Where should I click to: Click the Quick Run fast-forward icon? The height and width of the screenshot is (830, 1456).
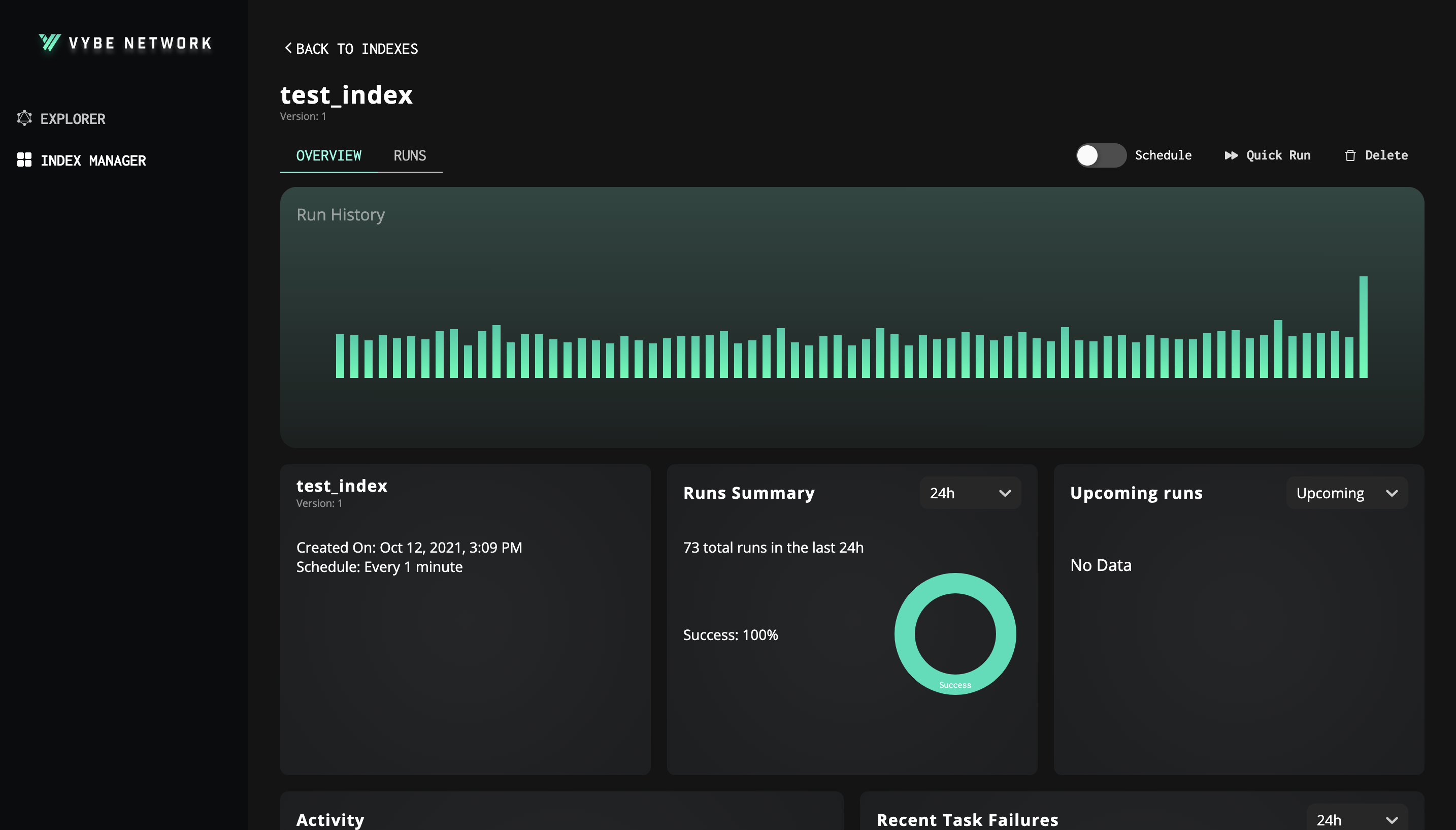[x=1231, y=155]
